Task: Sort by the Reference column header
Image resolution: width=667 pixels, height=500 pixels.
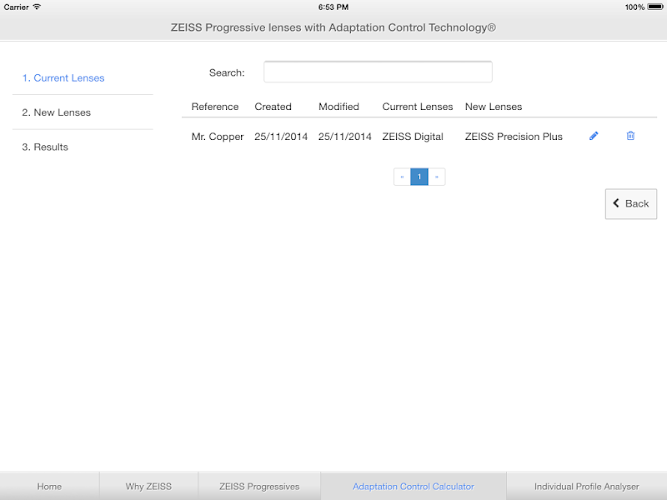Action: (x=215, y=106)
